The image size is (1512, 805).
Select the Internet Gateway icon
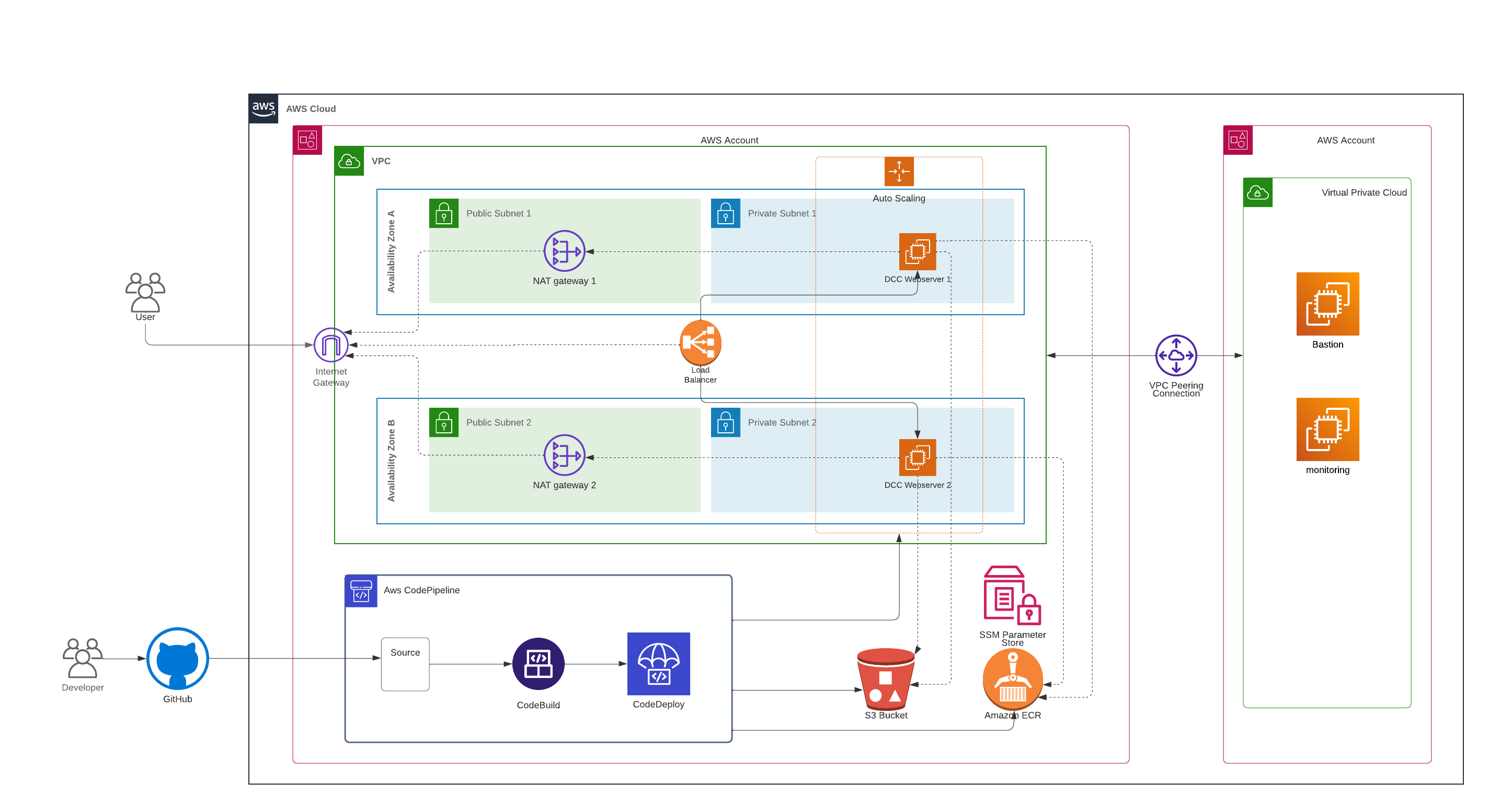pyautogui.click(x=330, y=345)
